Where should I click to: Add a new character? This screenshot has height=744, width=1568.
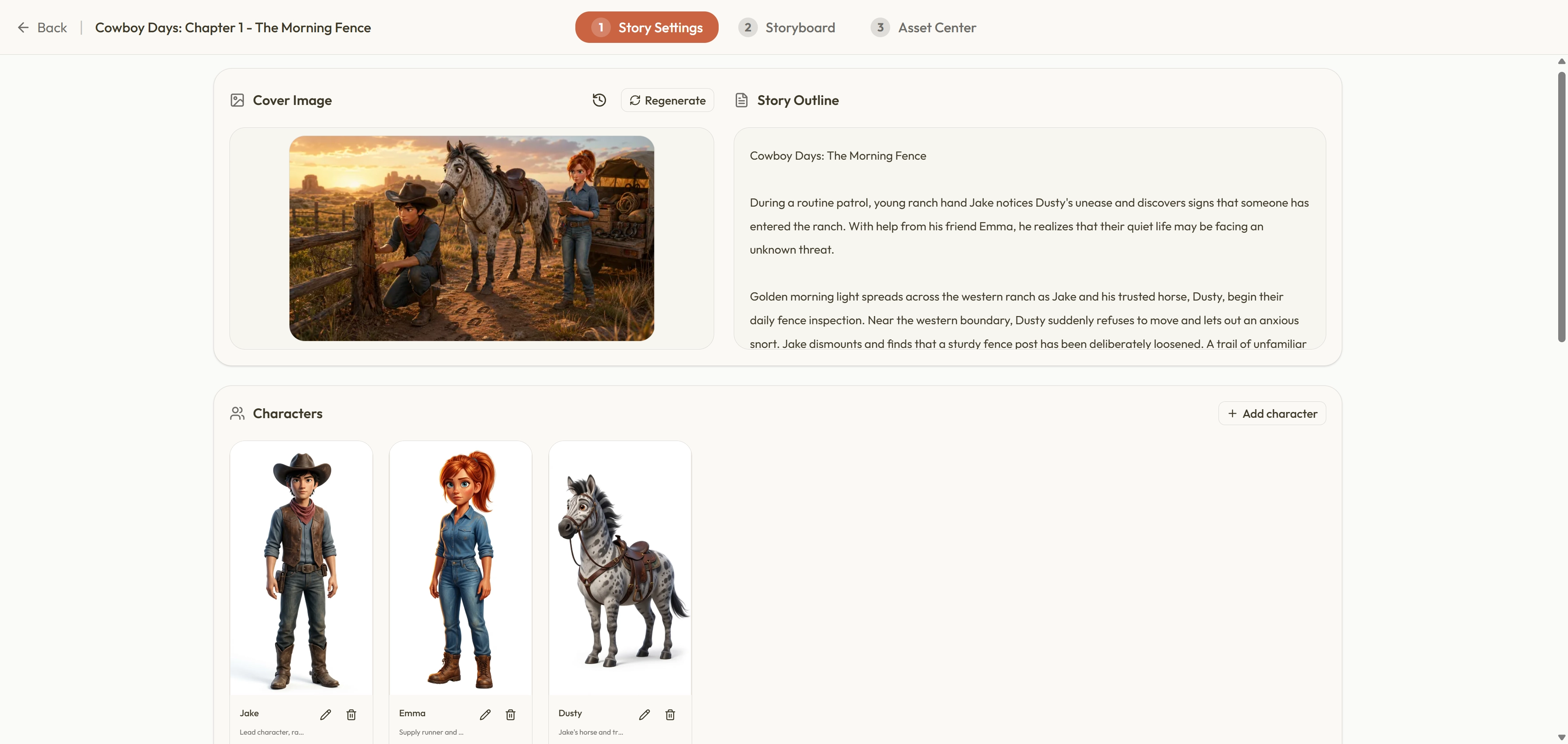1272,413
